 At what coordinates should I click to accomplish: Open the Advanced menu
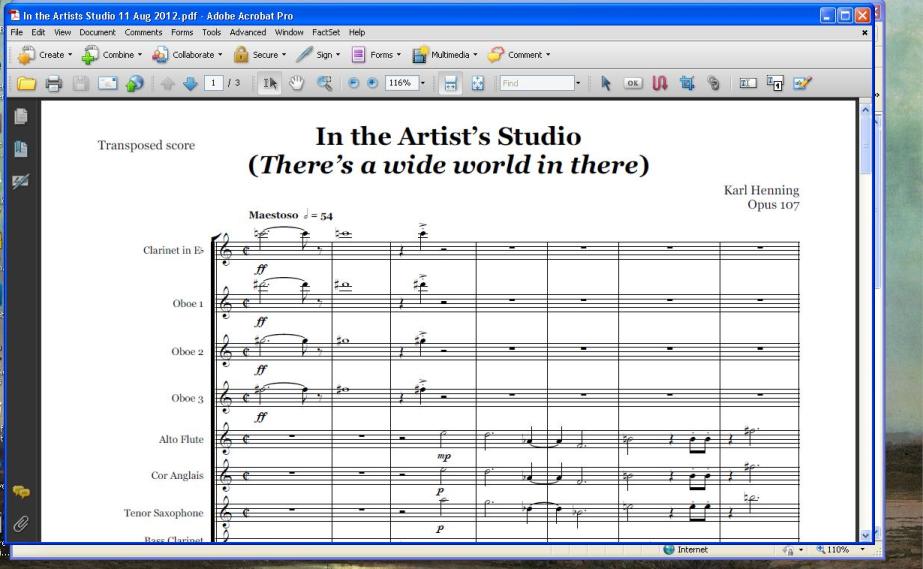click(x=248, y=32)
